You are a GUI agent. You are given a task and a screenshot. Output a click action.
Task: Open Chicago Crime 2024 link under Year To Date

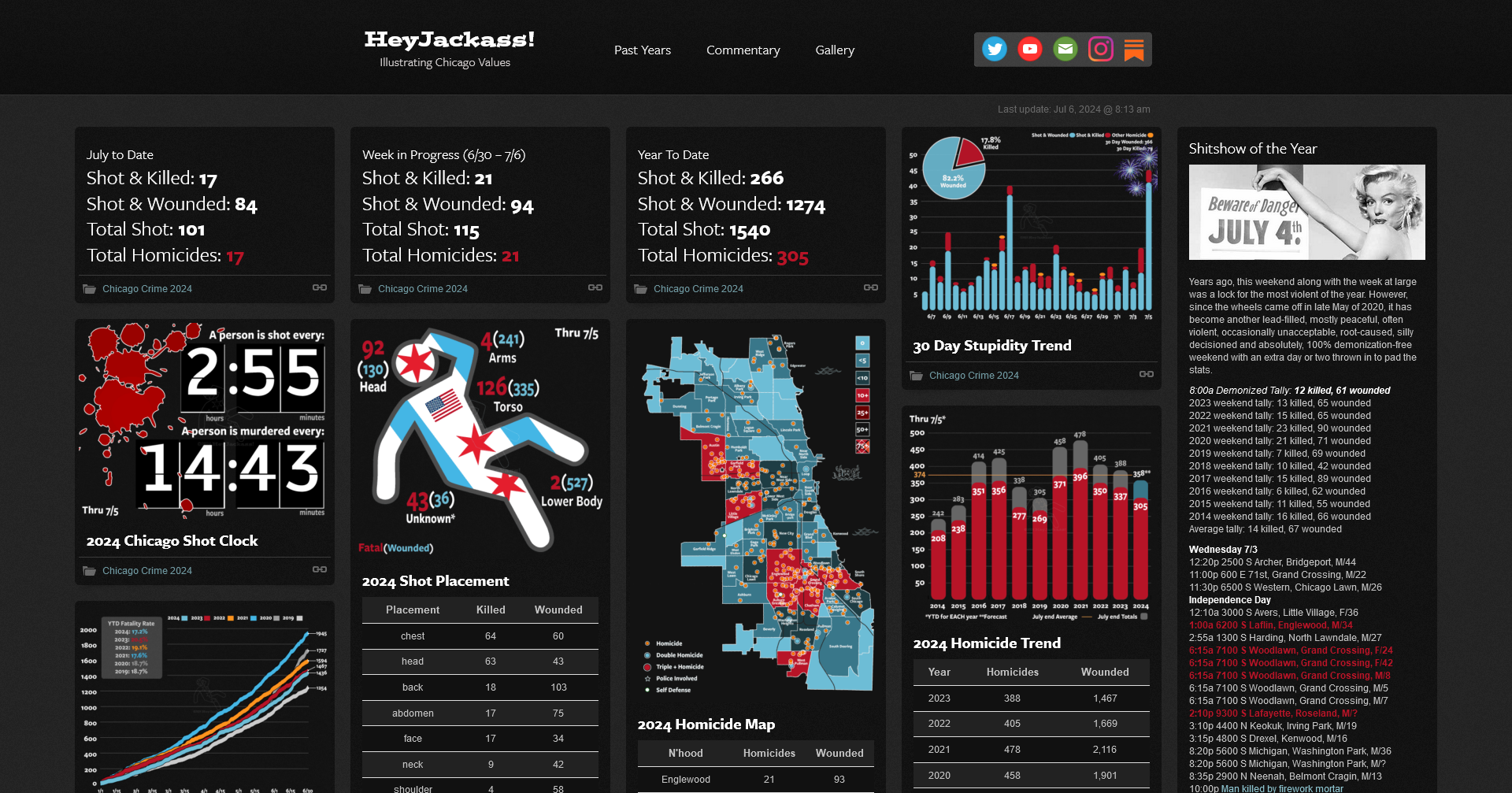click(699, 289)
